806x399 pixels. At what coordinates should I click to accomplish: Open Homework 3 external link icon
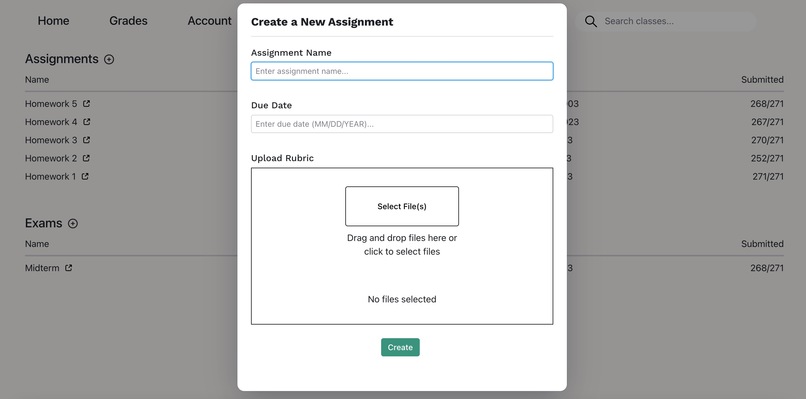86,140
